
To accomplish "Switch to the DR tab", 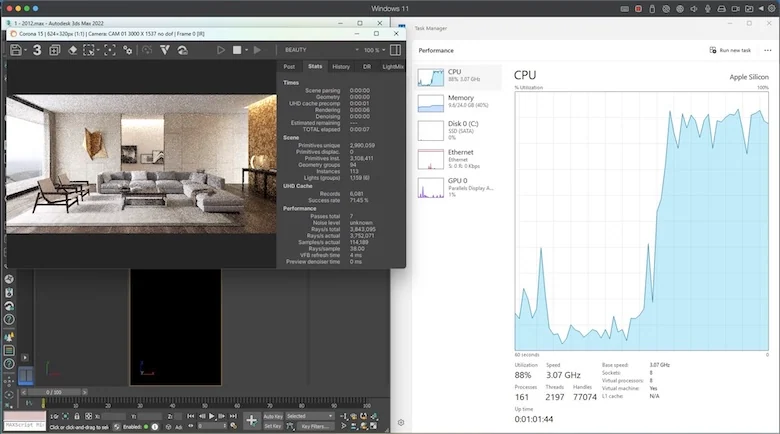I will [x=367, y=66].
